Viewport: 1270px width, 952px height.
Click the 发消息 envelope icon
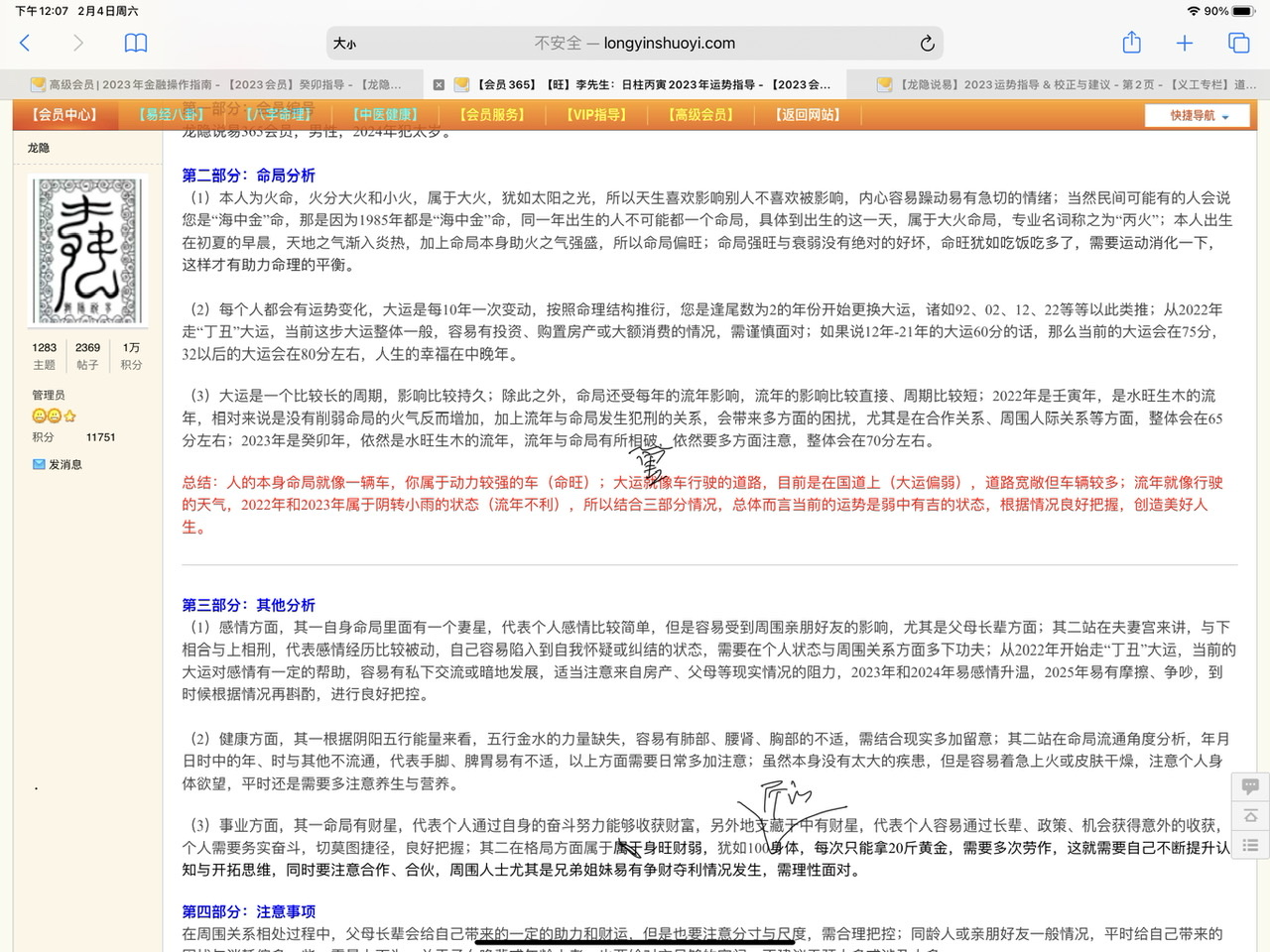coord(39,464)
